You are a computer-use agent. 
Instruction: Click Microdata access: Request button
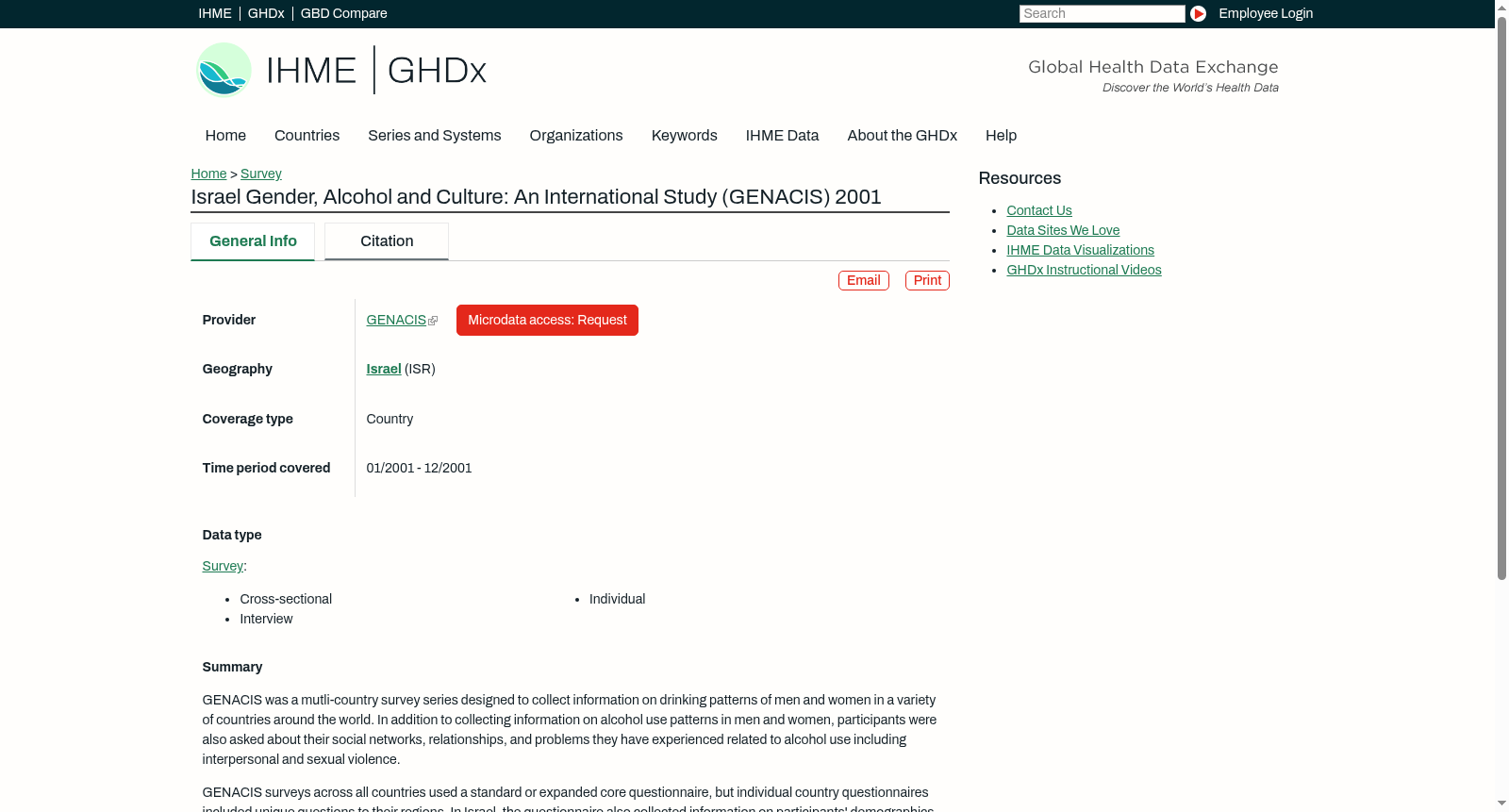[x=547, y=320]
